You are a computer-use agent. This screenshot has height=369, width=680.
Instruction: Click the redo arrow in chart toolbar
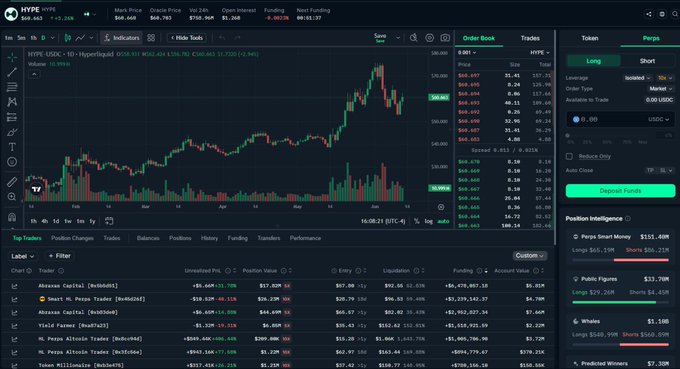(x=237, y=38)
